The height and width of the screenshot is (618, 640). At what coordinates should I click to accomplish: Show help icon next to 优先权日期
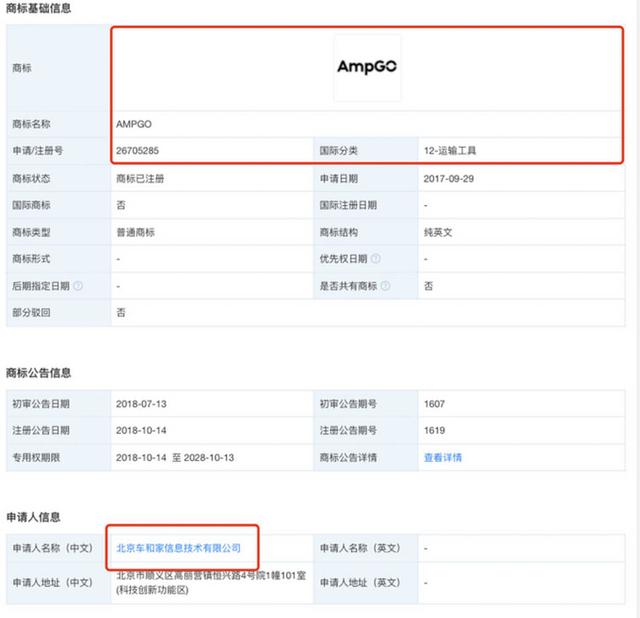click(x=376, y=258)
